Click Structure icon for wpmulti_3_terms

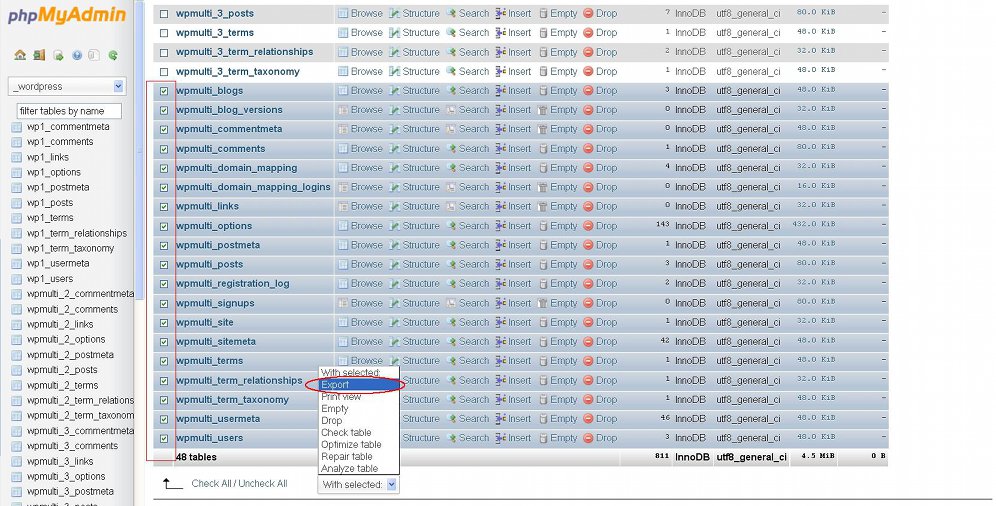[394, 32]
